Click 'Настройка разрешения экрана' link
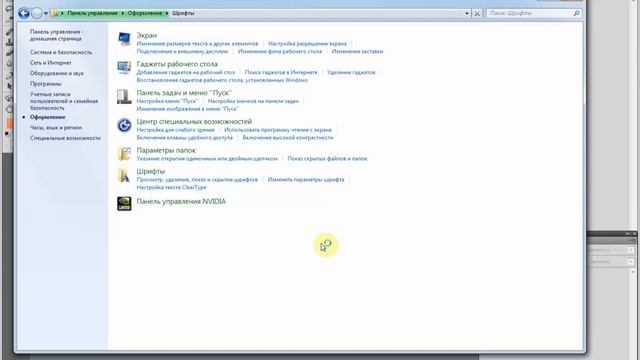This screenshot has width=640, height=360. click(307, 44)
